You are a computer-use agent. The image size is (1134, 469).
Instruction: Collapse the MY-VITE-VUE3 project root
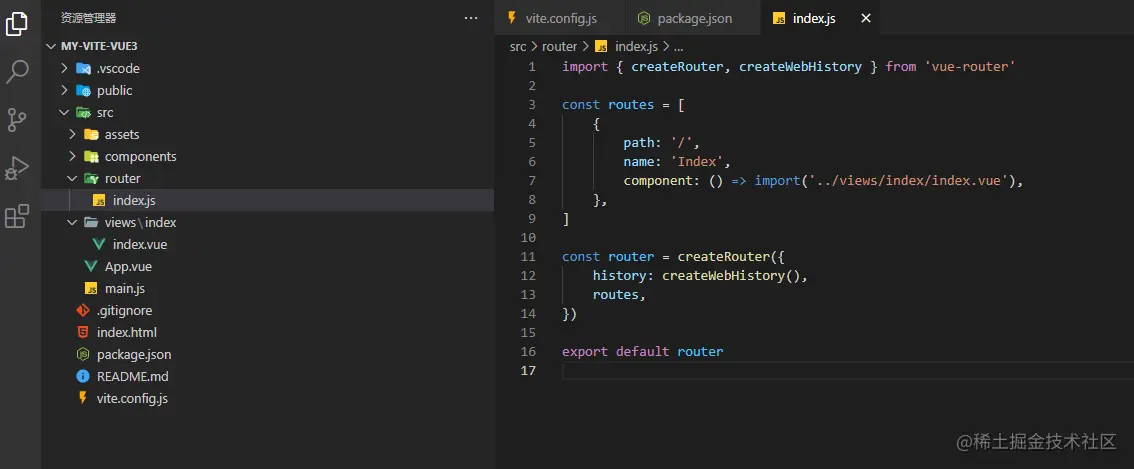(50, 46)
